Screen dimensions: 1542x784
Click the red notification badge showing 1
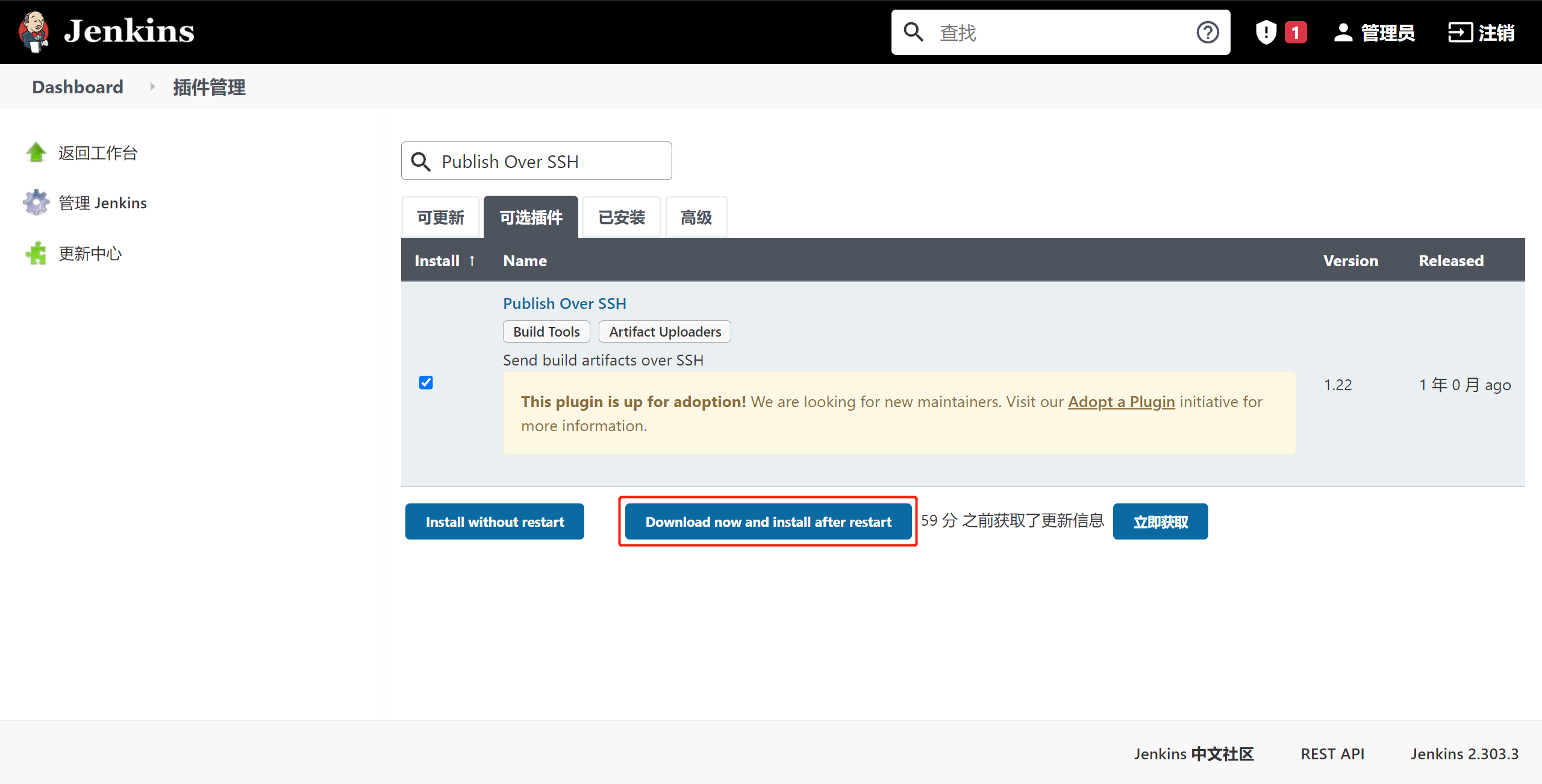coord(1296,33)
